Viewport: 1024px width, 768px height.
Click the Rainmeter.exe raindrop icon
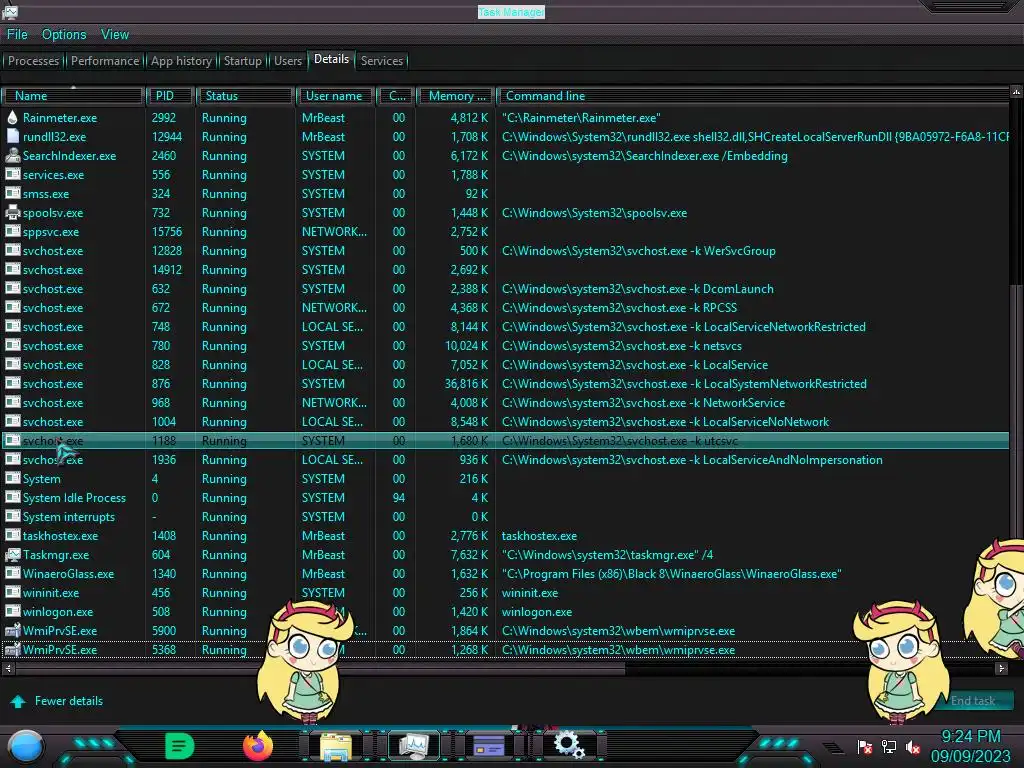(12, 118)
